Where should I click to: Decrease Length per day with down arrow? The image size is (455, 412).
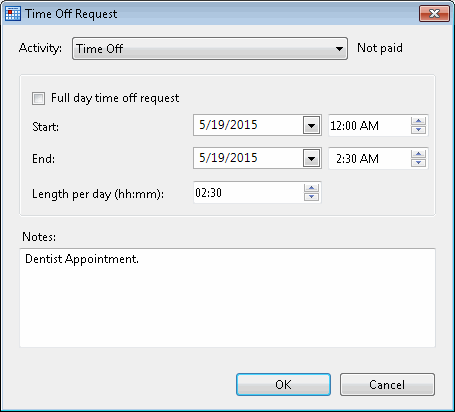(x=311, y=196)
